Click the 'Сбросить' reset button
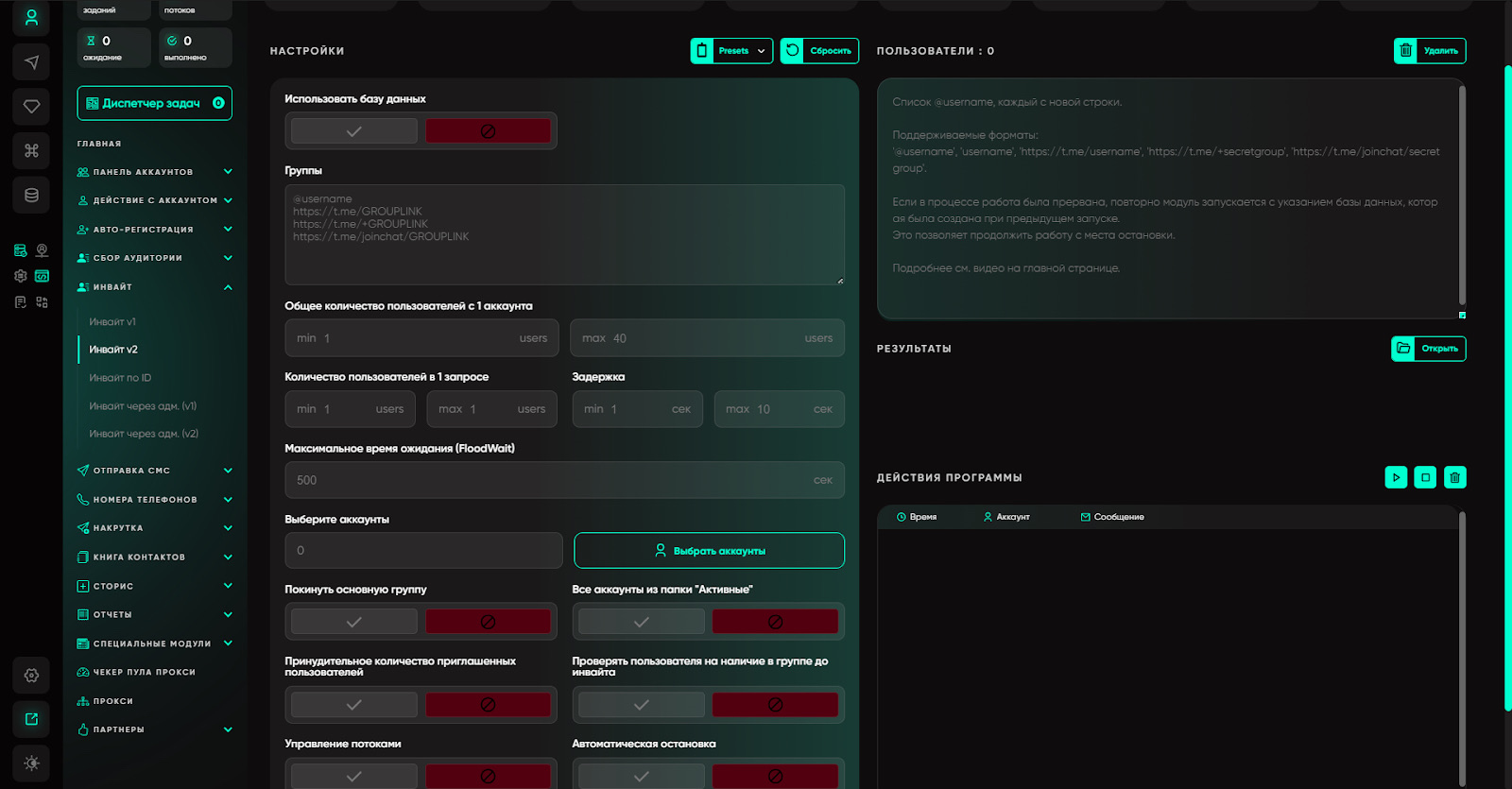 pyautogui.click(x=819, y=51)
